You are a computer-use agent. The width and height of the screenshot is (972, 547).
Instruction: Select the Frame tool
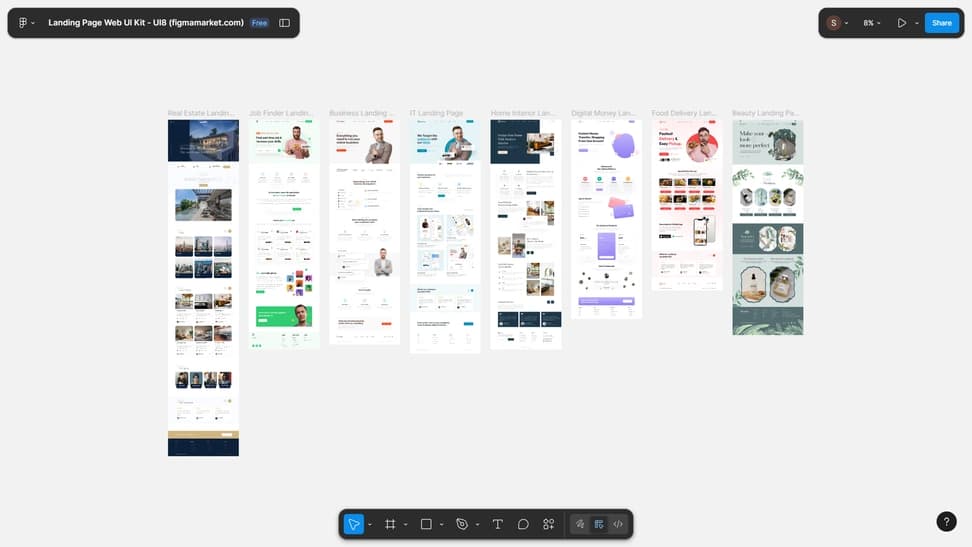tap(390, 524)
